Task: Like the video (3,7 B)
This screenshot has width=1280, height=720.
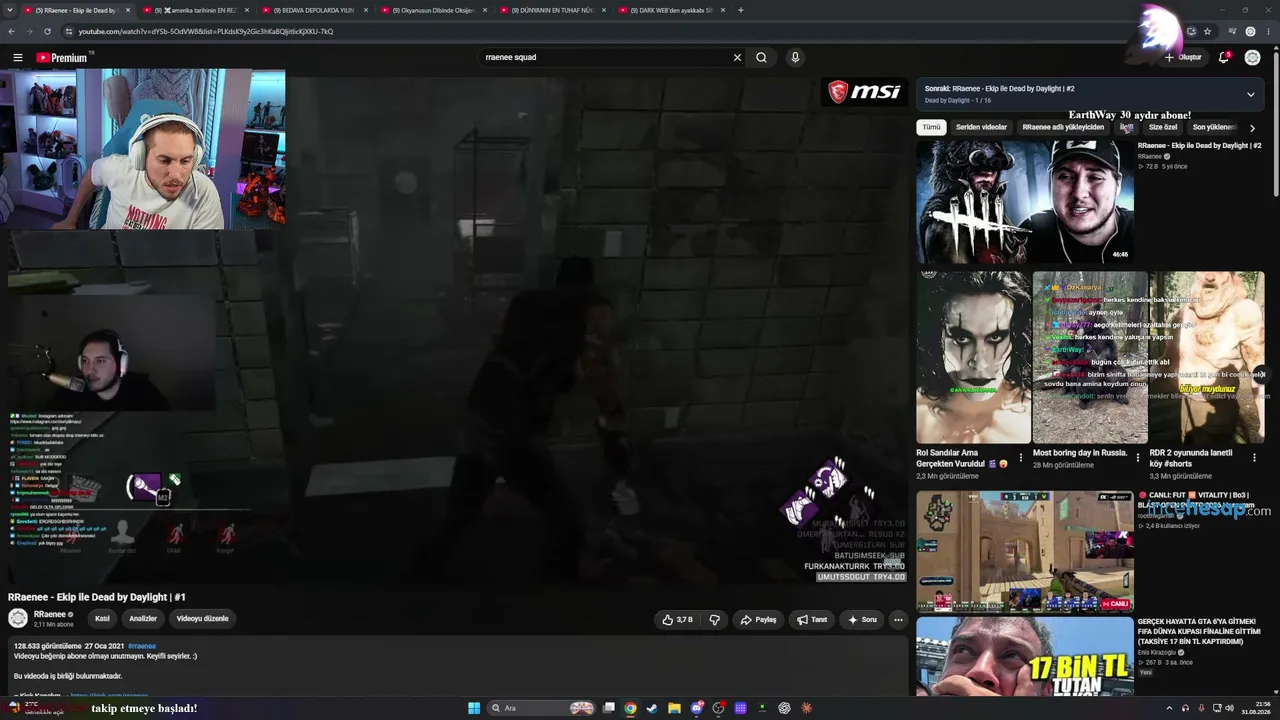Action: [x=677, y=620]
